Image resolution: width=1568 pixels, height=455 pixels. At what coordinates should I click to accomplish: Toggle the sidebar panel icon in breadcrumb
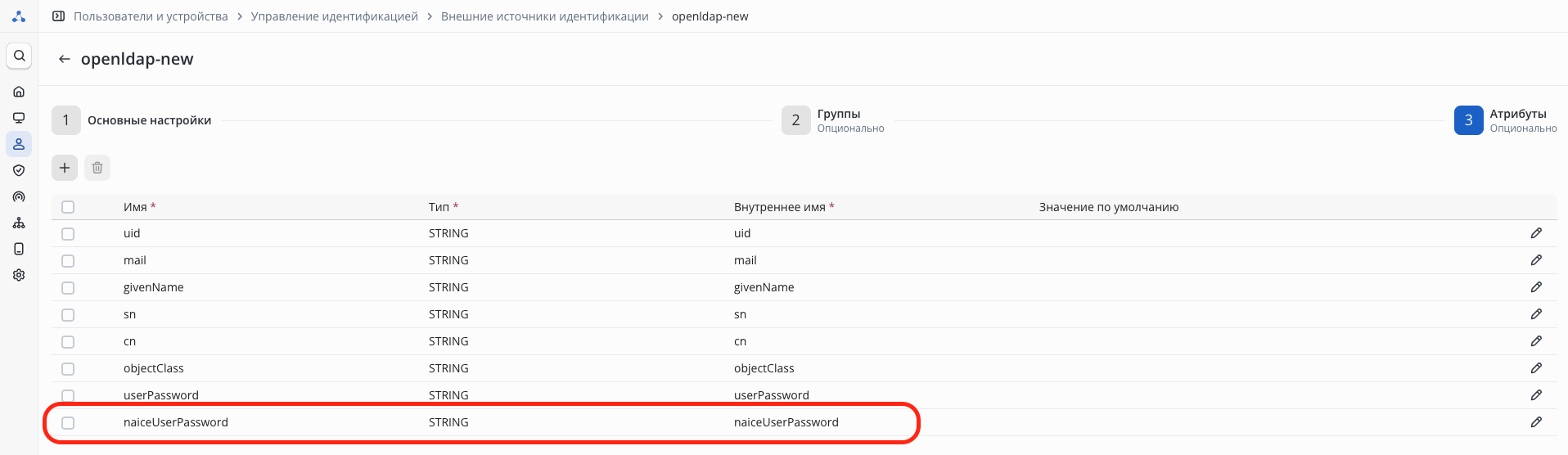pyautogui.click(x=58, y=16)
